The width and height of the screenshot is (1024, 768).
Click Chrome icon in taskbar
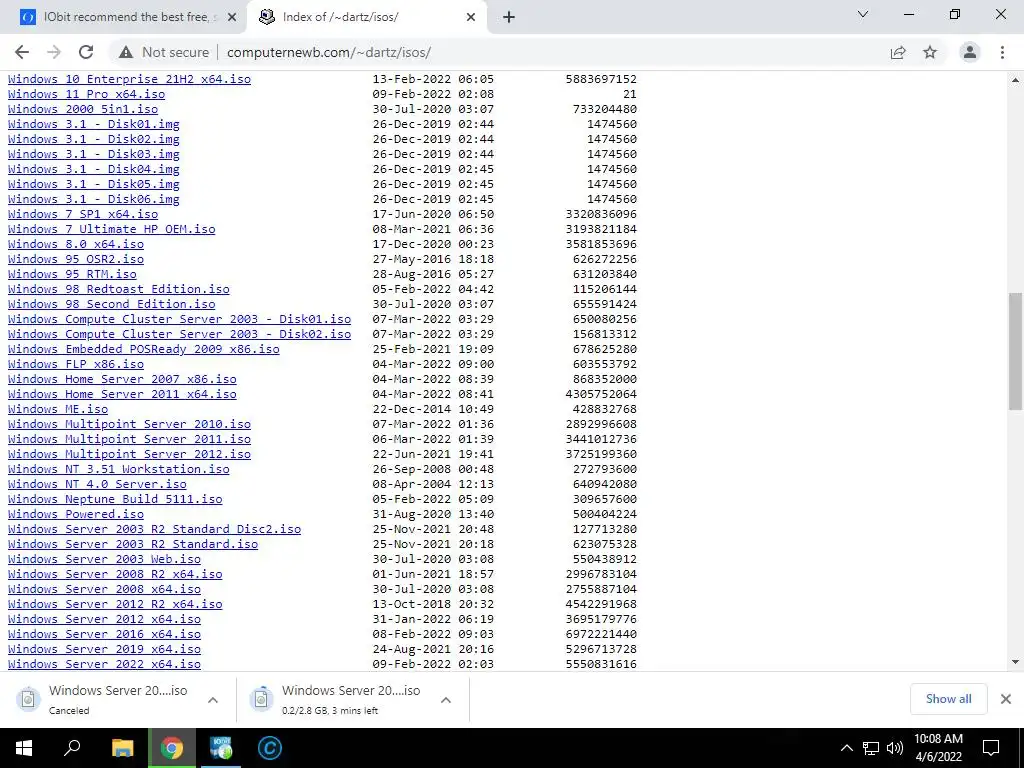point(172,748)
